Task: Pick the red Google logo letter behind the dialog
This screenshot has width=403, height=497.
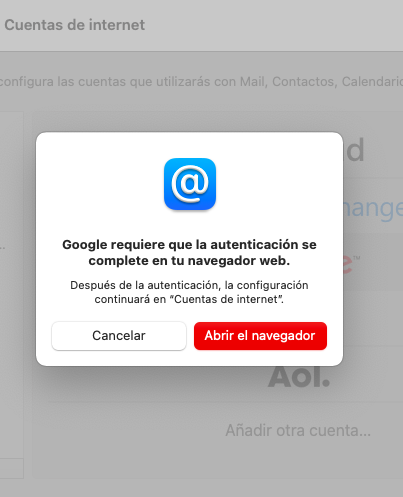Action: point(347,264)
